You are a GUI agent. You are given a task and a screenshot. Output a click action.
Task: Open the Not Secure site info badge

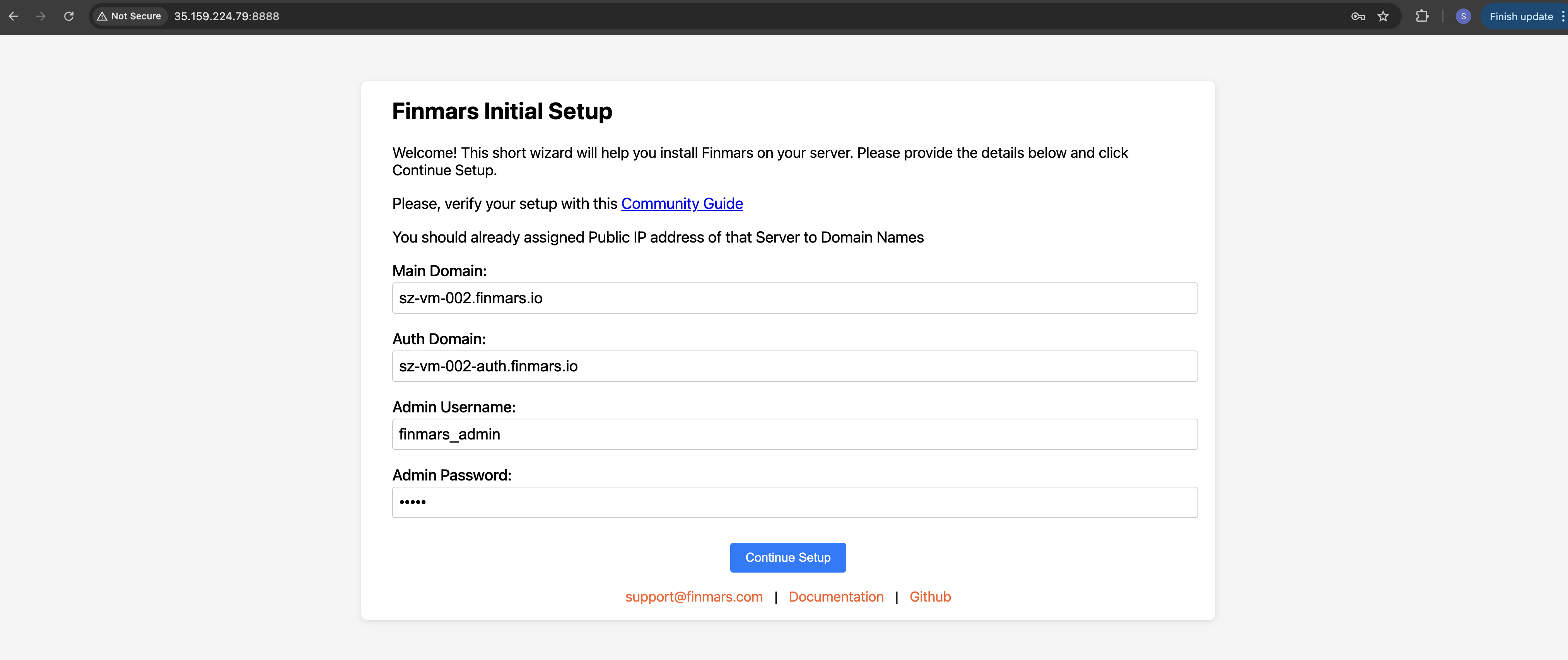tap(129, 16)
